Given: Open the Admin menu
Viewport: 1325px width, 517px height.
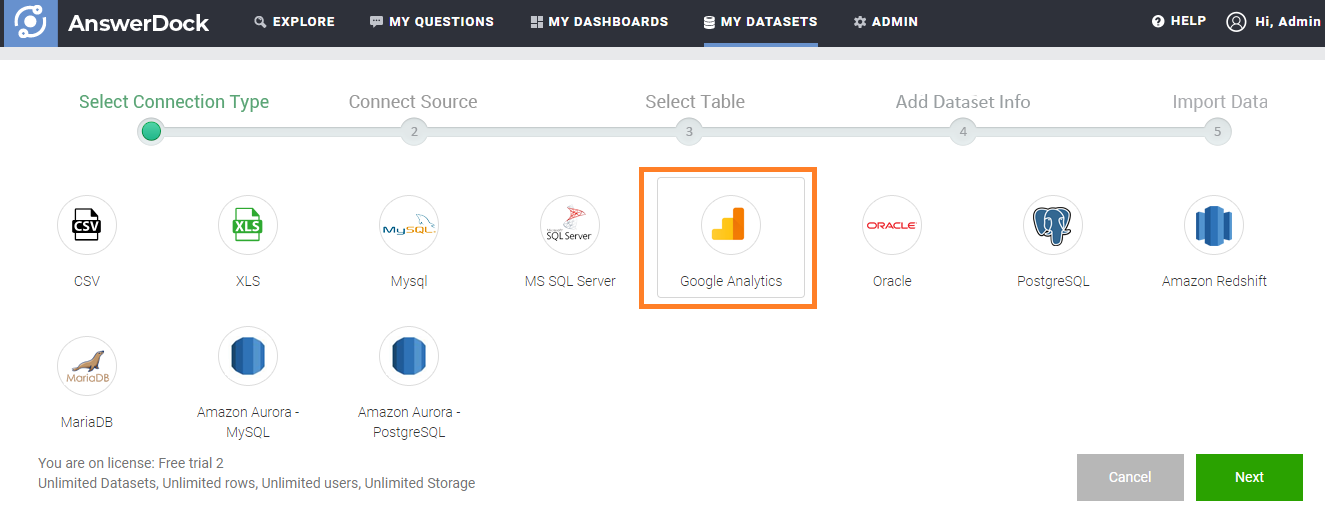Looking at the screenshot, I should point(885,22).
